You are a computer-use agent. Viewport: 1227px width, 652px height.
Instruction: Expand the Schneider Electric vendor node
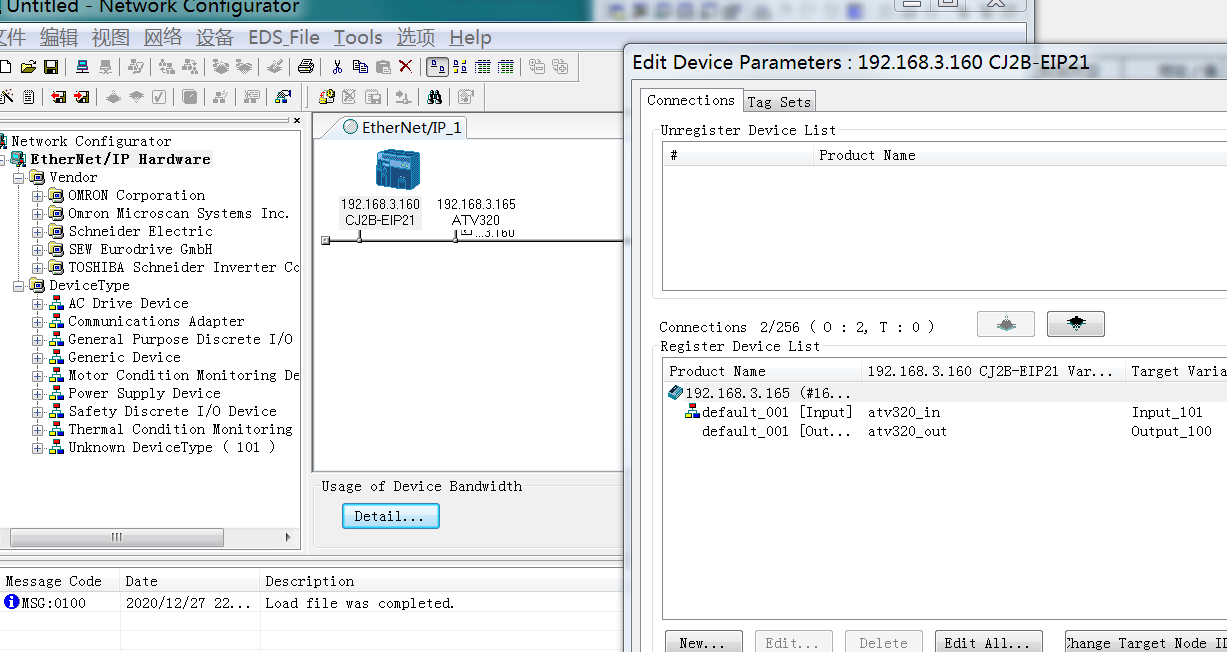click(x=38, y=232)
